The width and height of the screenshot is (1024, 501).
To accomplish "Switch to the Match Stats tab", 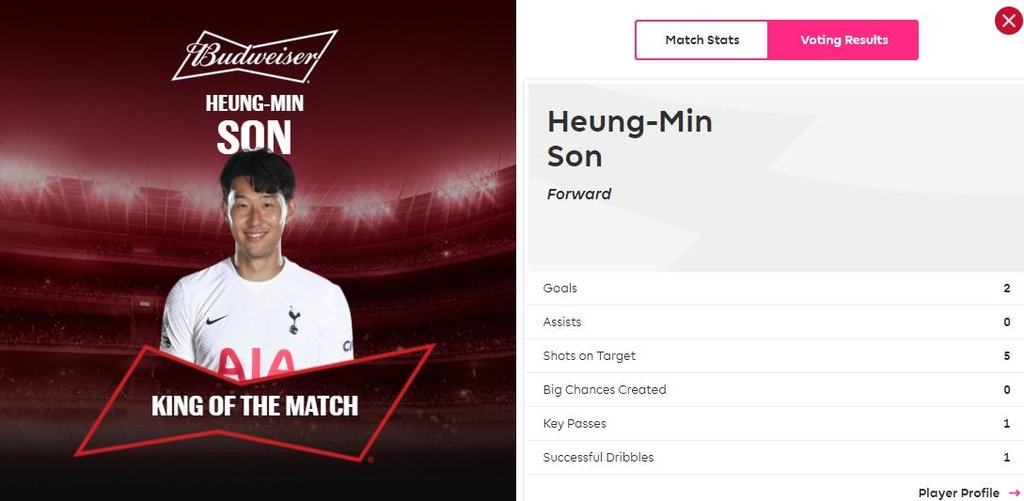I will point(702,40).
